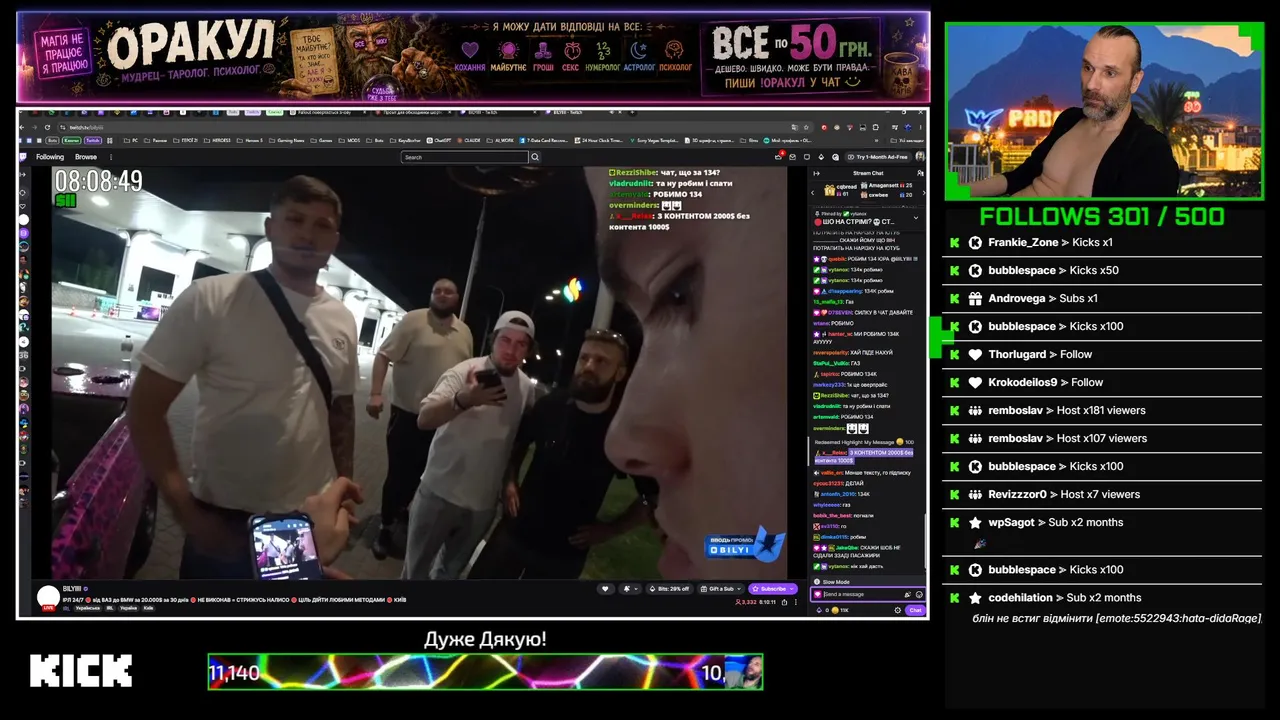Open the emote picker in chat input
The width and height of the screenshot is (1280, 720).
919,594
